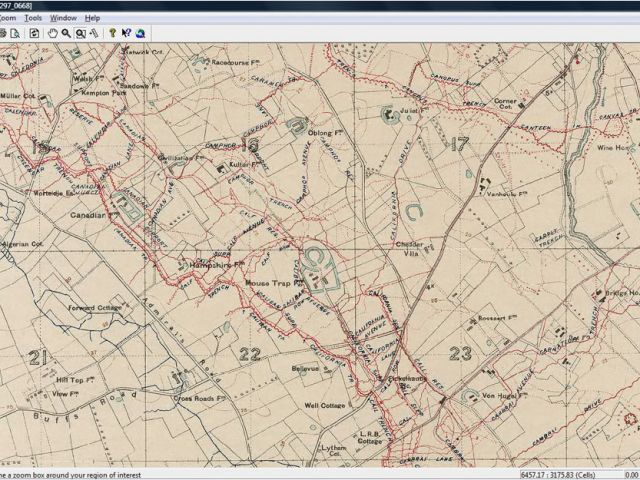Click grid square number 17 on the map
The width and height of the screenshot is (640, 480).
(x=460, y=144)
